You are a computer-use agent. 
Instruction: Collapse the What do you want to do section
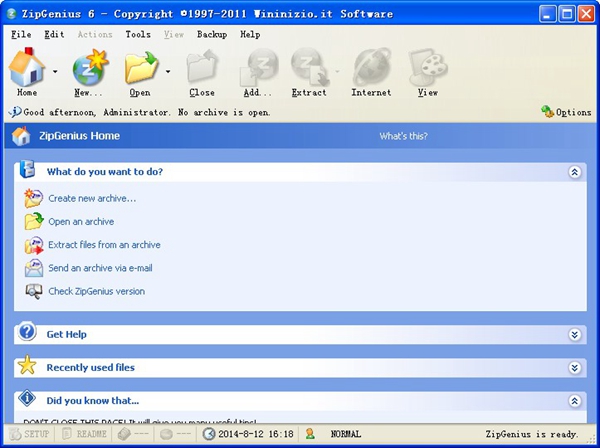574,172
